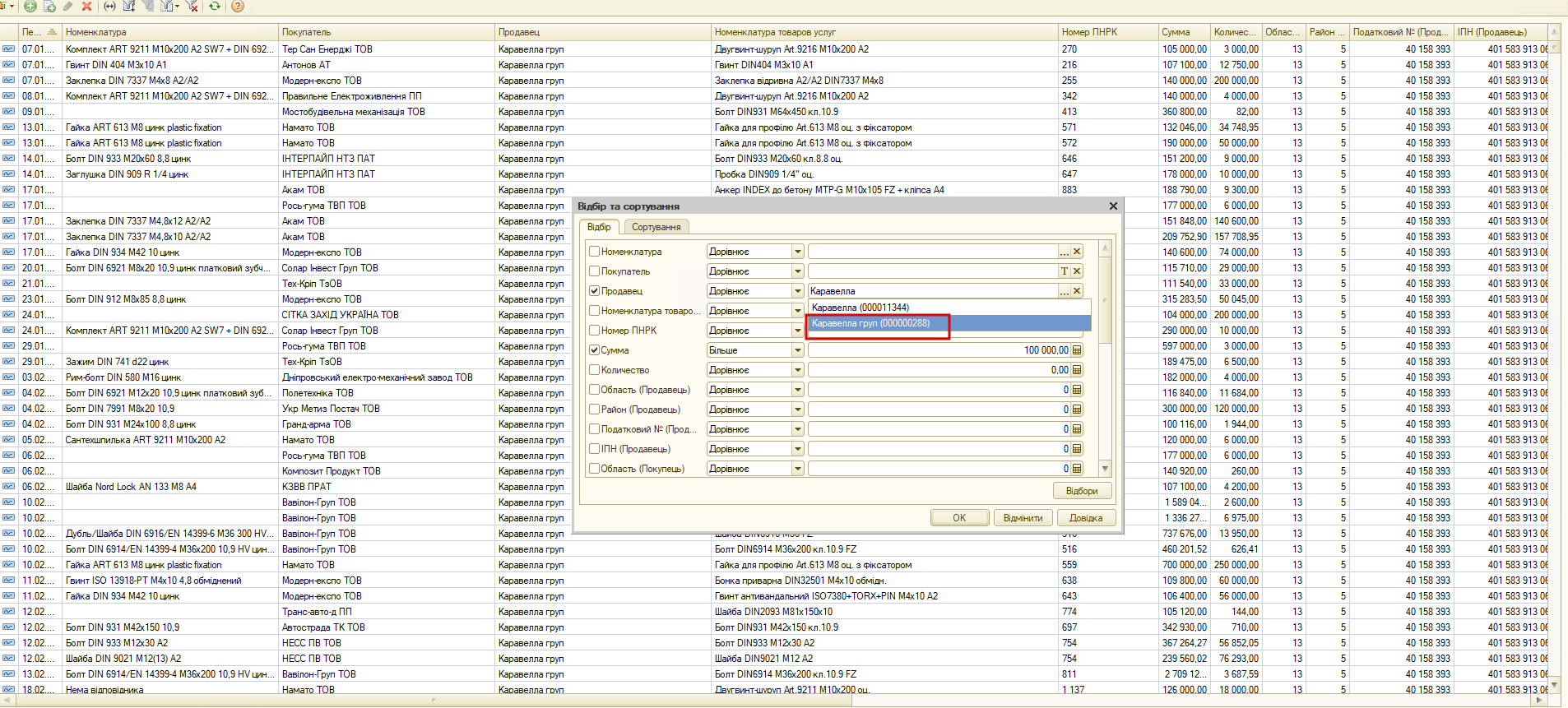Click the disable filter funnel icon
1568x708 pixels.
[193, 7]
